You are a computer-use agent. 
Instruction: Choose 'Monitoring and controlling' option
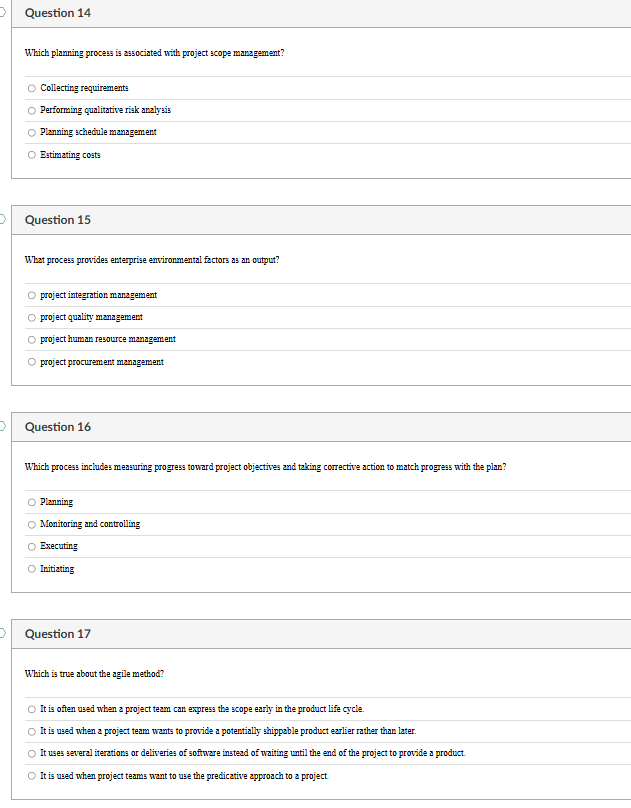click(31, 524)
